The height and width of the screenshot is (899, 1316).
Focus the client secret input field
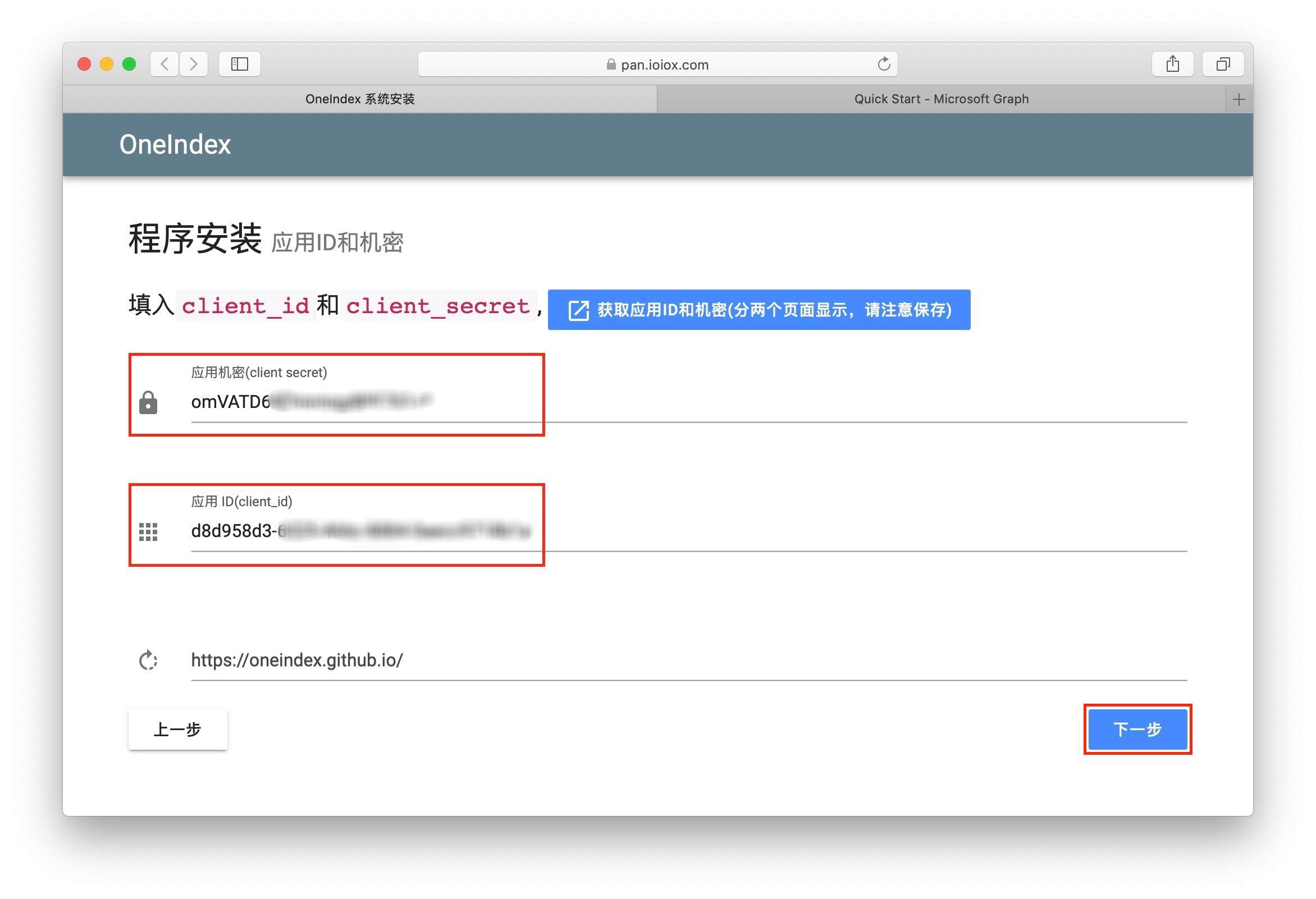pos(679,402)
